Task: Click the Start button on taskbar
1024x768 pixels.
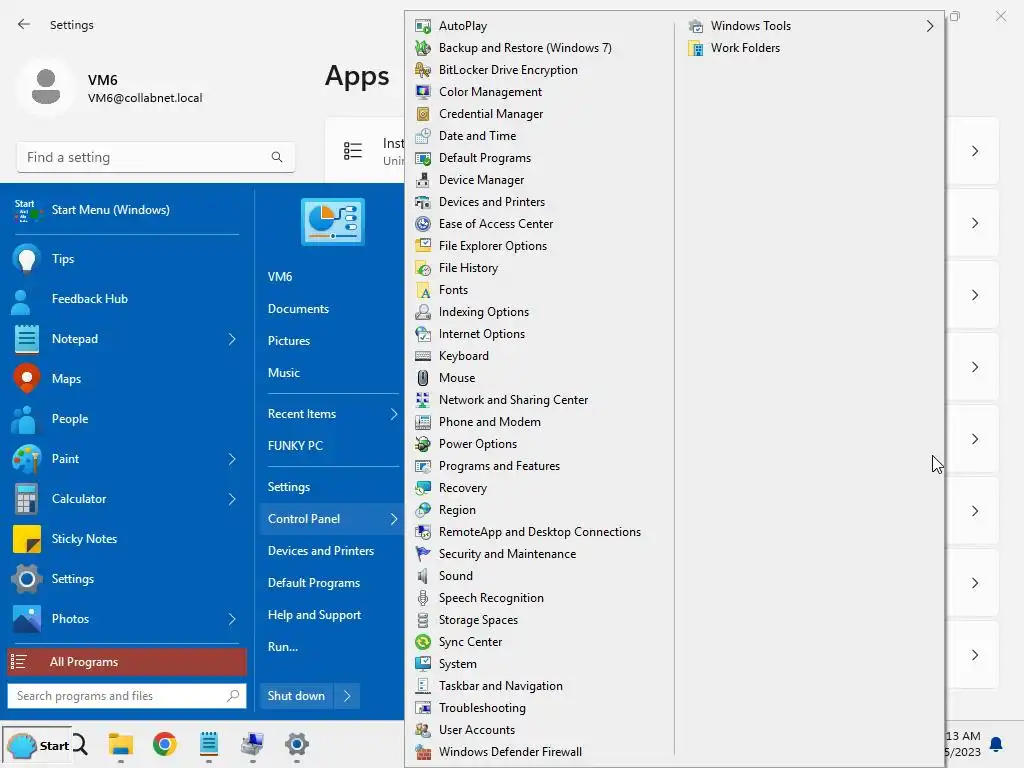Action: [37, 745]
